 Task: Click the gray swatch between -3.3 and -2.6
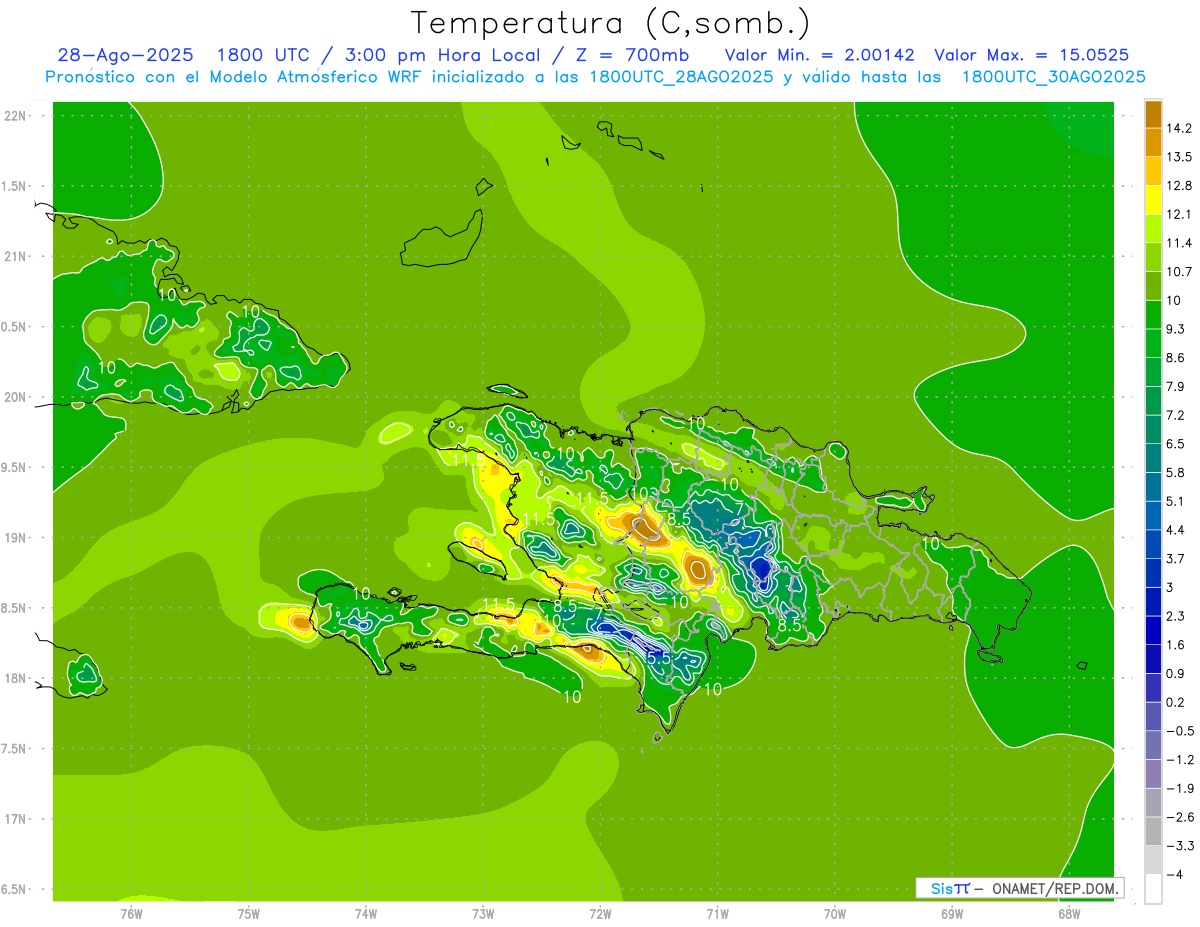(1153, 831)
